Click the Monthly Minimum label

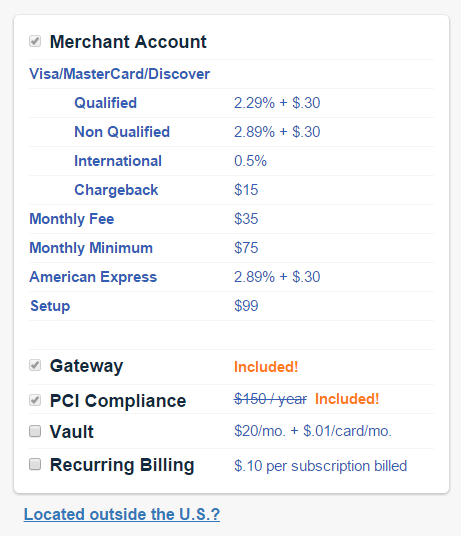[x=91, y=248]
